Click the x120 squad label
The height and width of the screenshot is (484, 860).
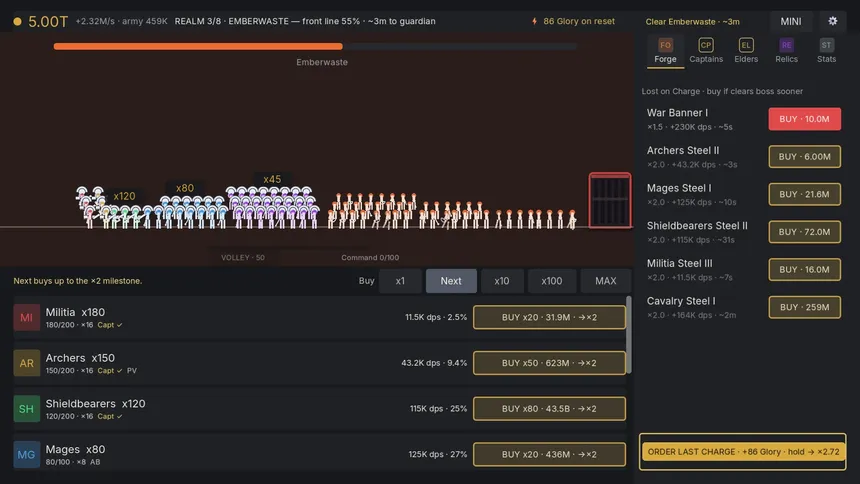pos(124,196)
